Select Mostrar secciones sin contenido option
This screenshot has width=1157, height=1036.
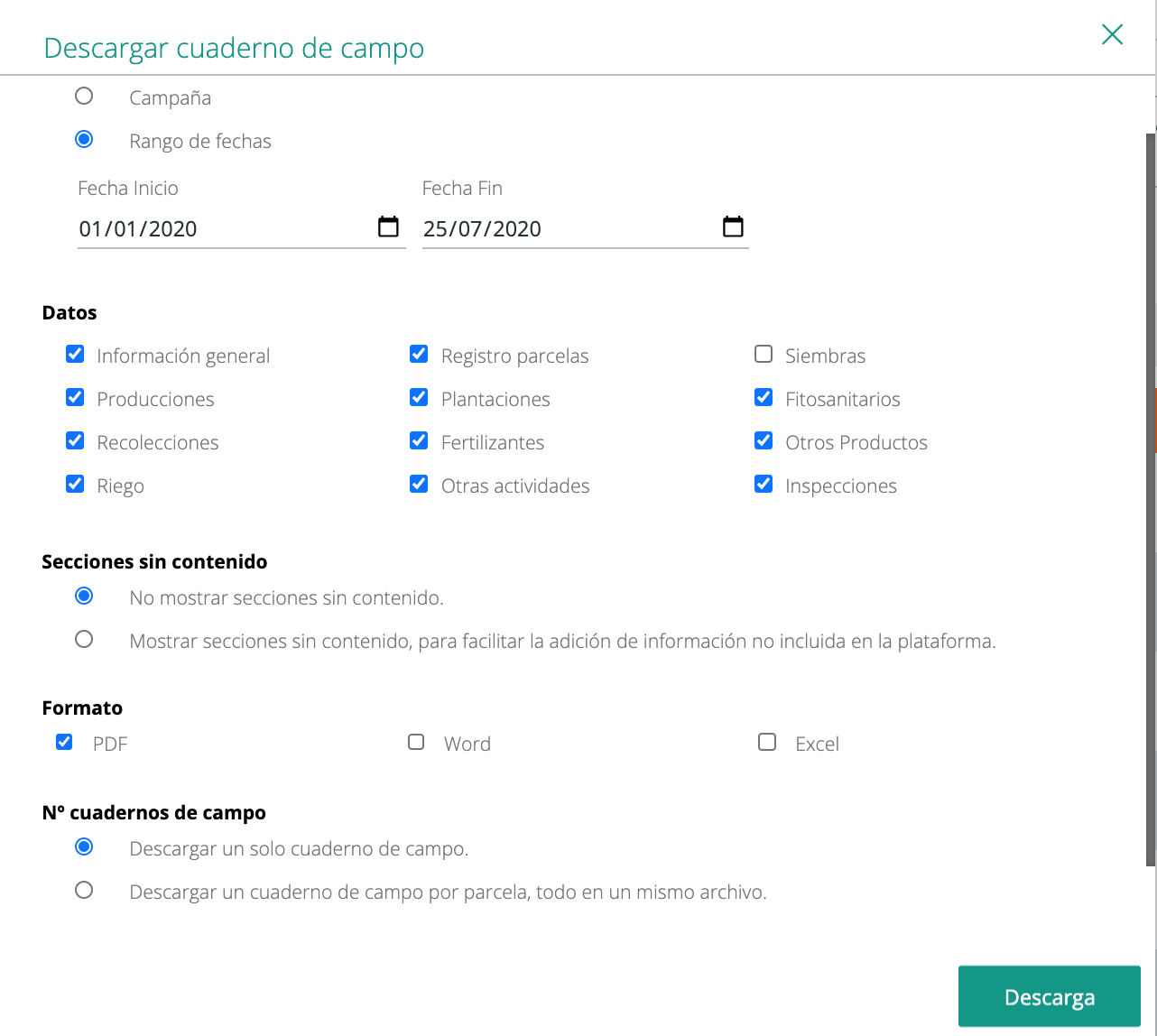click(x=84, y=639)
